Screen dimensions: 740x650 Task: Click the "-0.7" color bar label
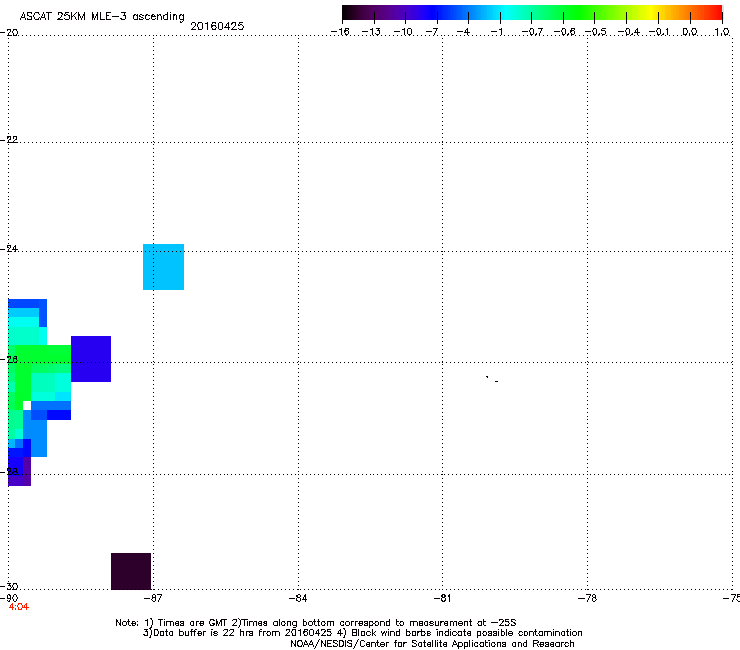(x=532, y=32)
